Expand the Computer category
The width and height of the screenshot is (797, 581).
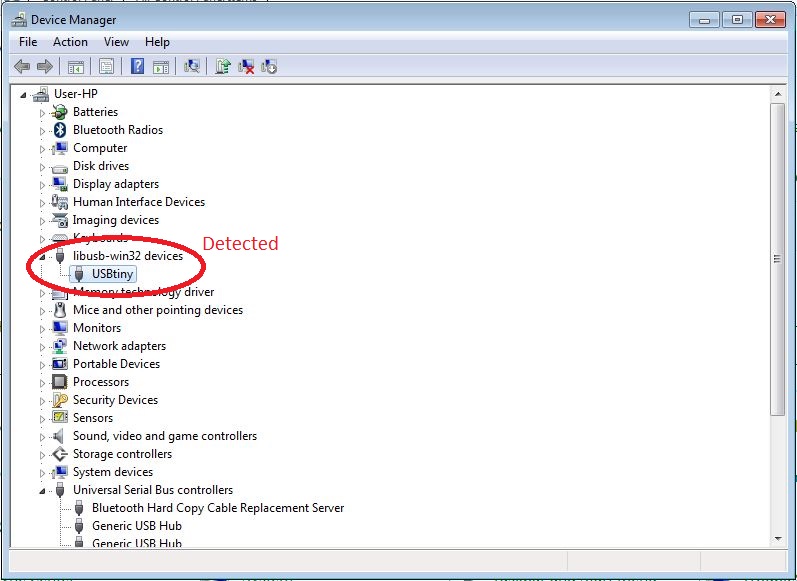point(42,149)
